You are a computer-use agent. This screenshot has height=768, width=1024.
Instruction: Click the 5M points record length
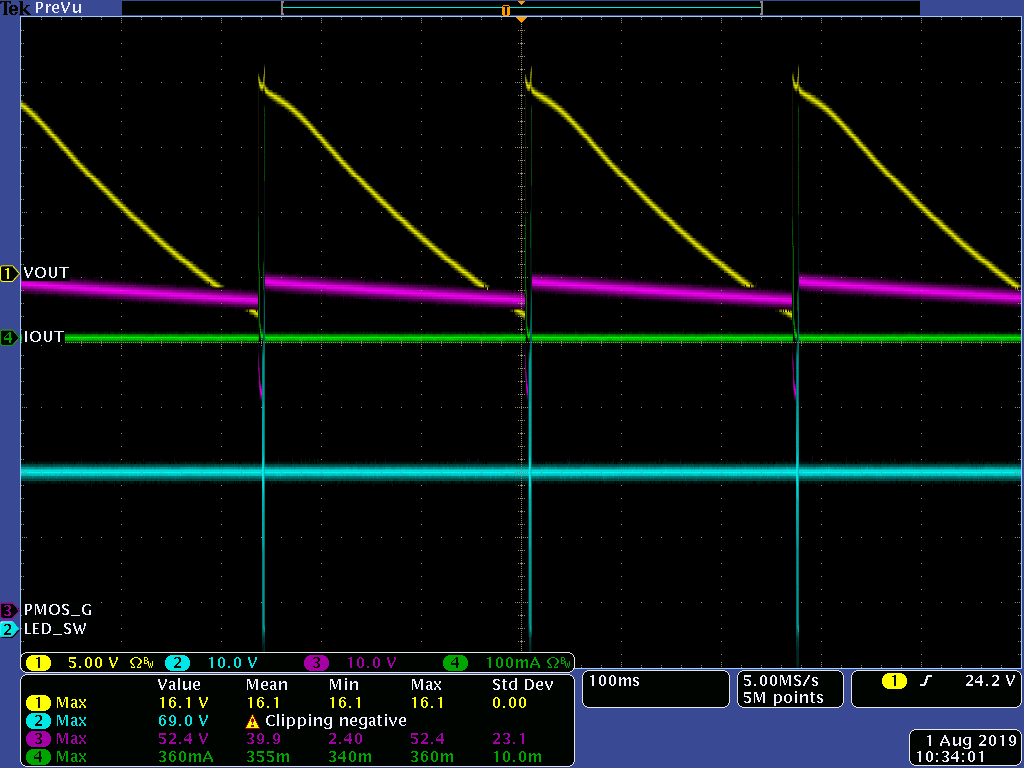[x=783, y=698]
